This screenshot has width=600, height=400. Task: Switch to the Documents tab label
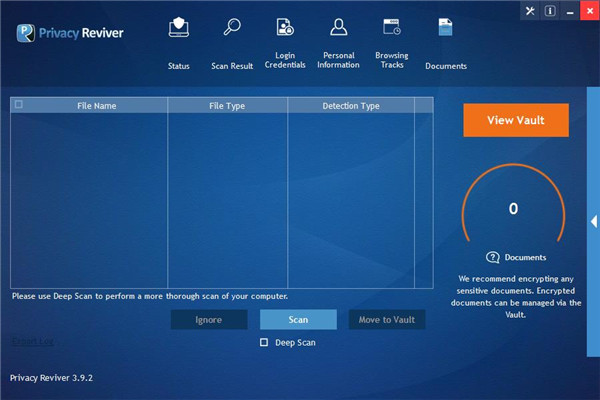pyautogui.click(x=446, y=66)
